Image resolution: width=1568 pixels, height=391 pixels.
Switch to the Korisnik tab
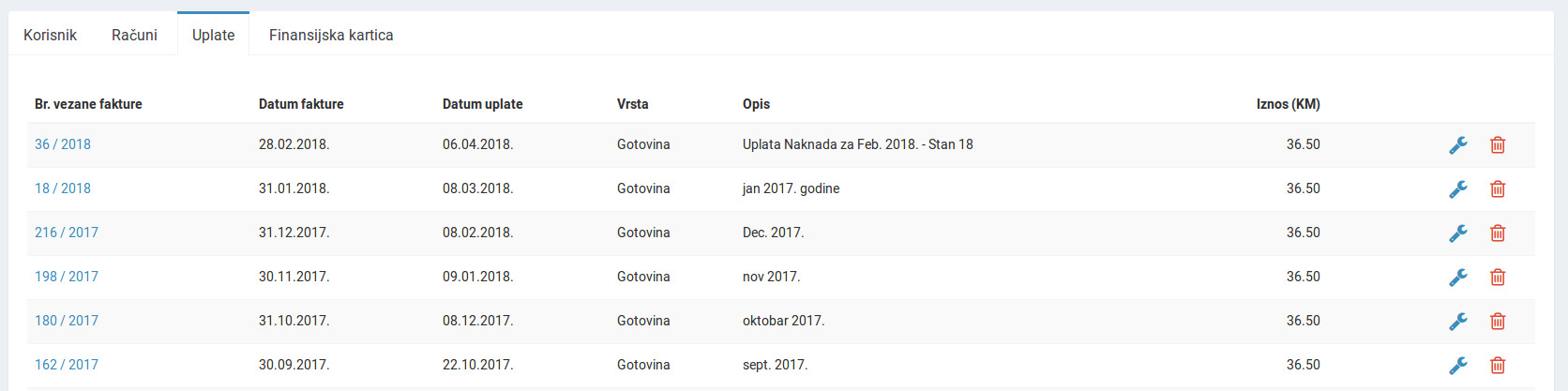click(50, 35)
